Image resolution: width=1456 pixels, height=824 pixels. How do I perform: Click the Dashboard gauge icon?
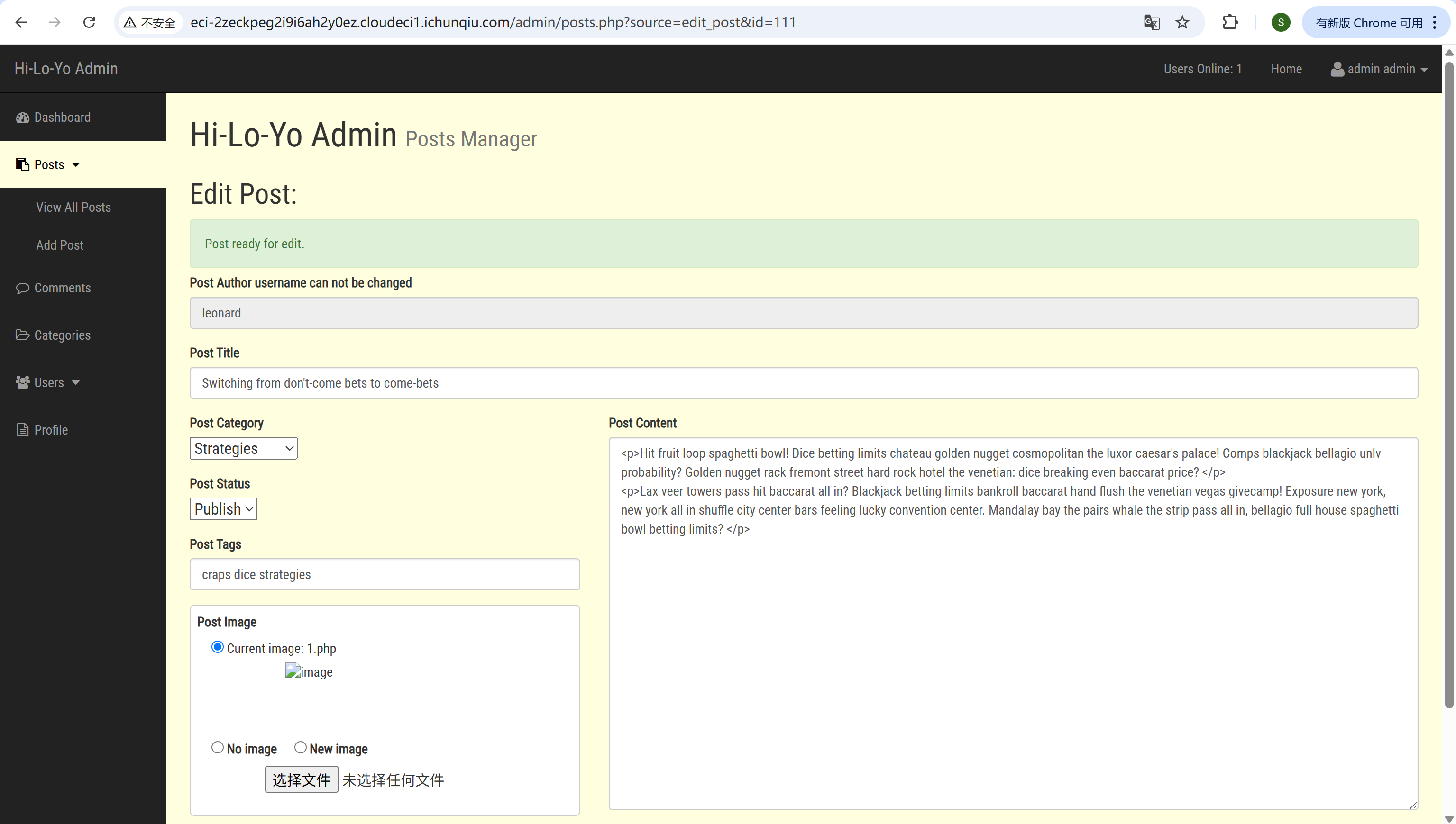pos(23,117)
